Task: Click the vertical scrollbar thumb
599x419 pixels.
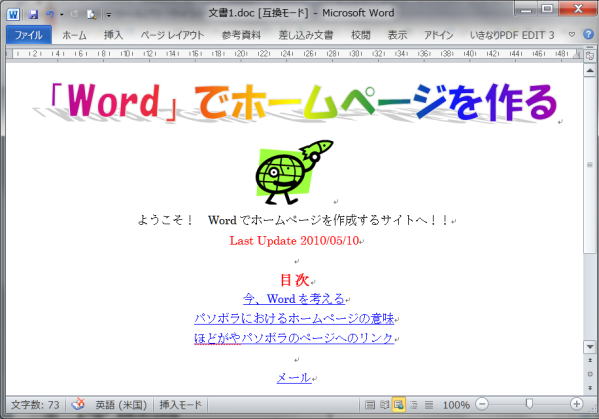Action: (x=590, y=165)
